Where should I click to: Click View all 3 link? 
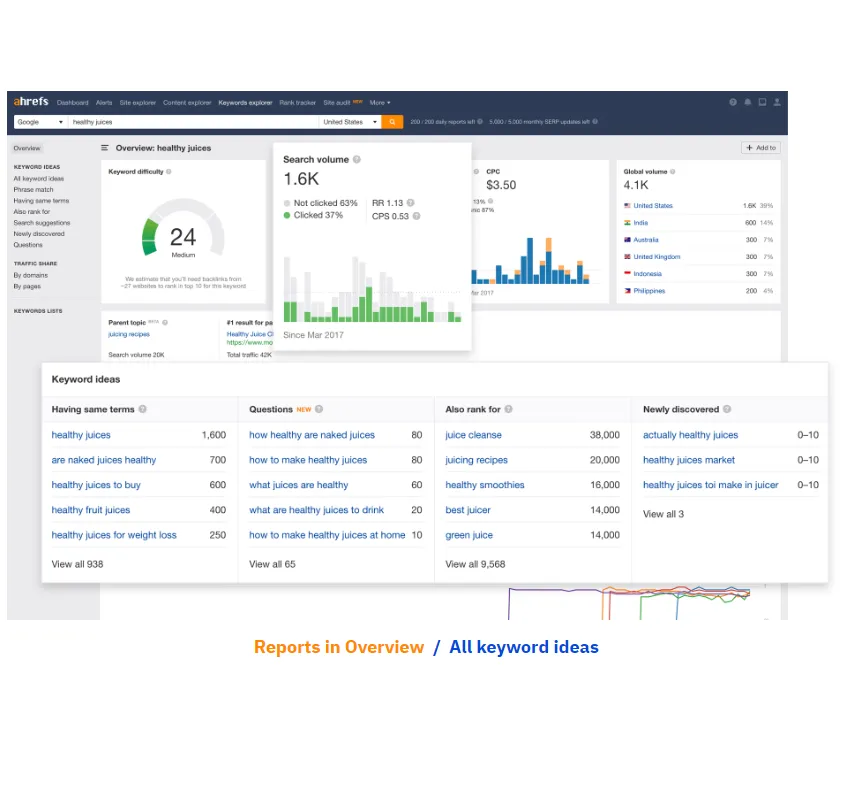point(663,514)
